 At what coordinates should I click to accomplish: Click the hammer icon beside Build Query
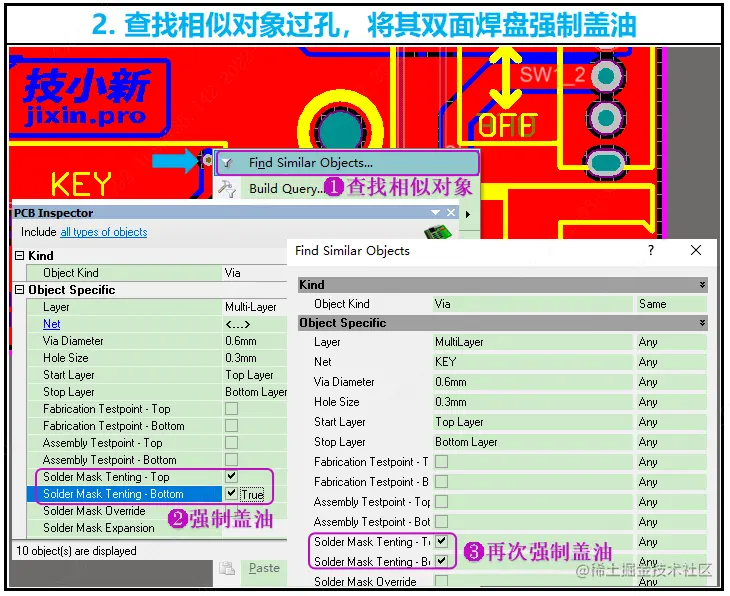(227, 189)
